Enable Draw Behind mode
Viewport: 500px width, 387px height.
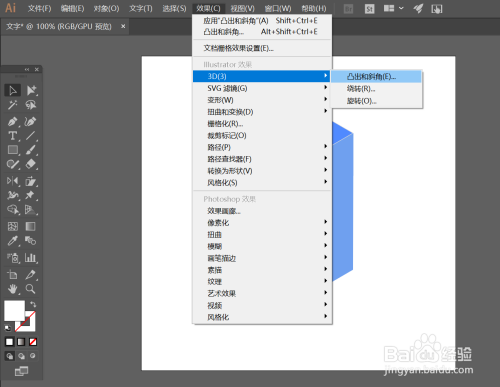(21, 356)
